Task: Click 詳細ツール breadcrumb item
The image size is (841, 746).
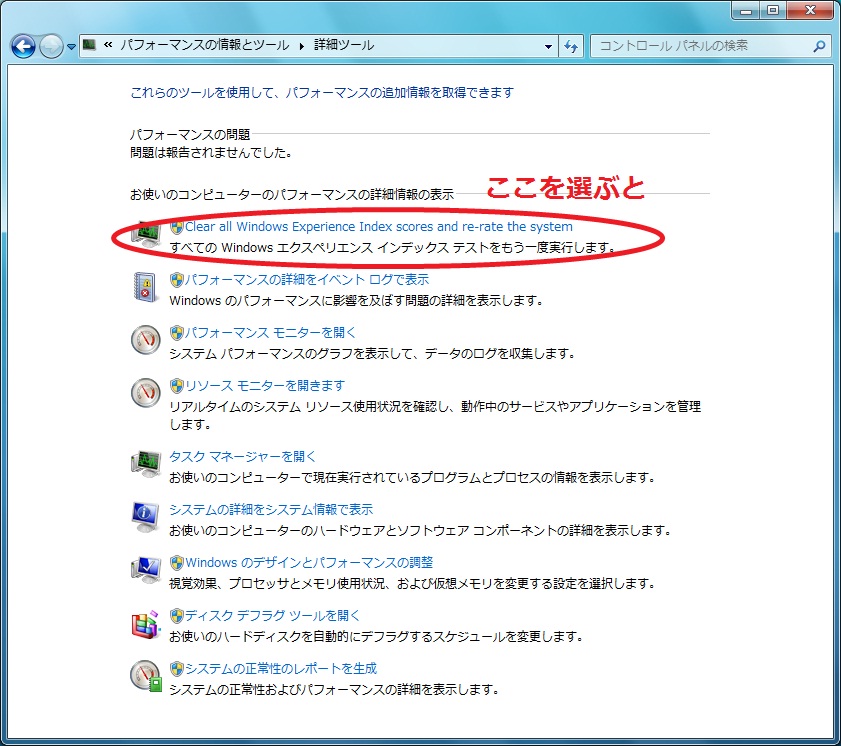Action: [x=344, y=45]
